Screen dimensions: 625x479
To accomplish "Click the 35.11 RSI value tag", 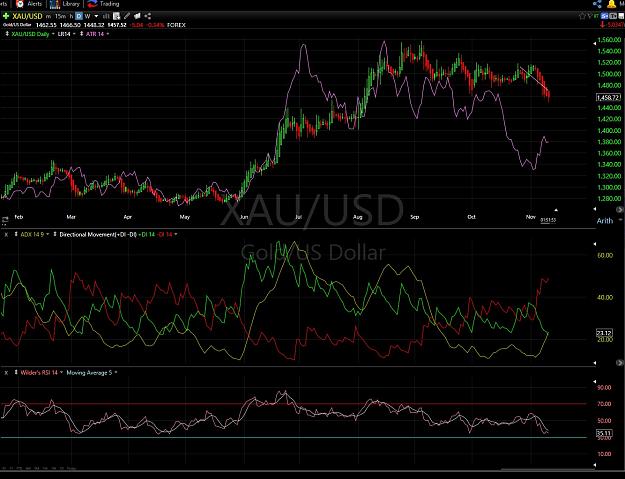I will (604, 433).
